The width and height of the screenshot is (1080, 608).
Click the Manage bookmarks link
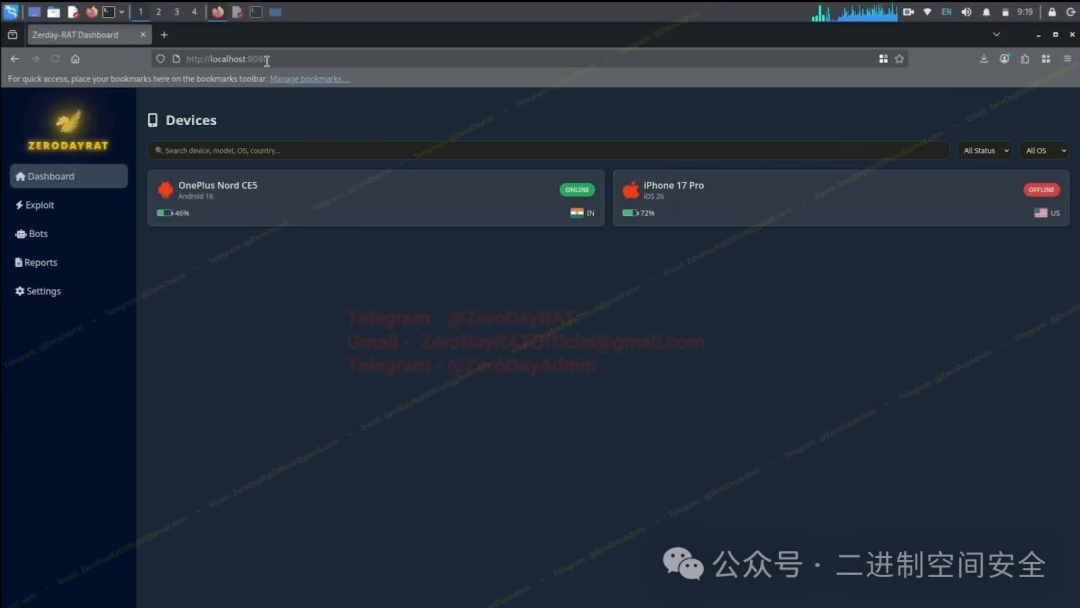point(309,79)
